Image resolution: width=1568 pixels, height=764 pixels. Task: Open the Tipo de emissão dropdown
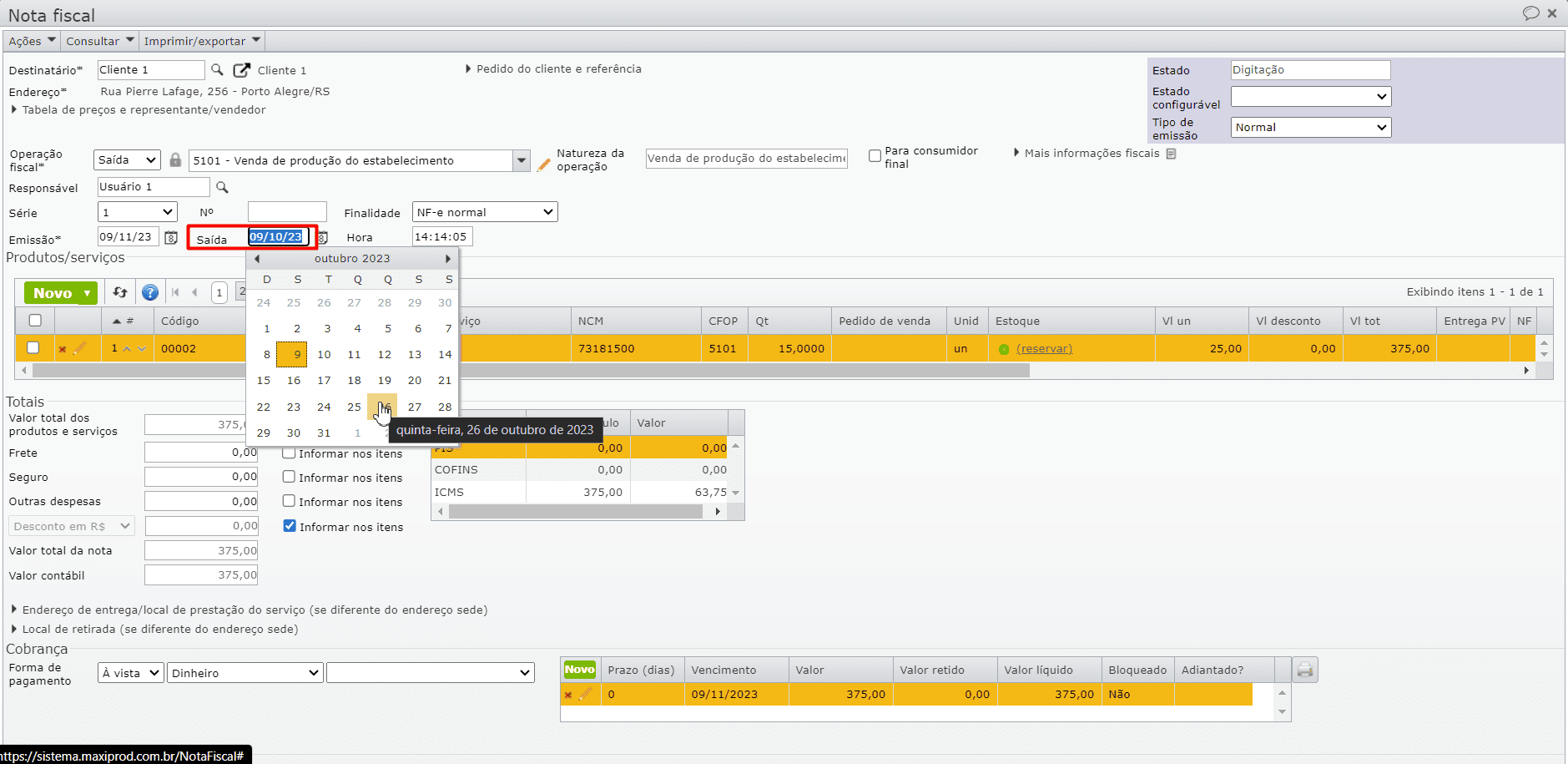(1310, 127)
